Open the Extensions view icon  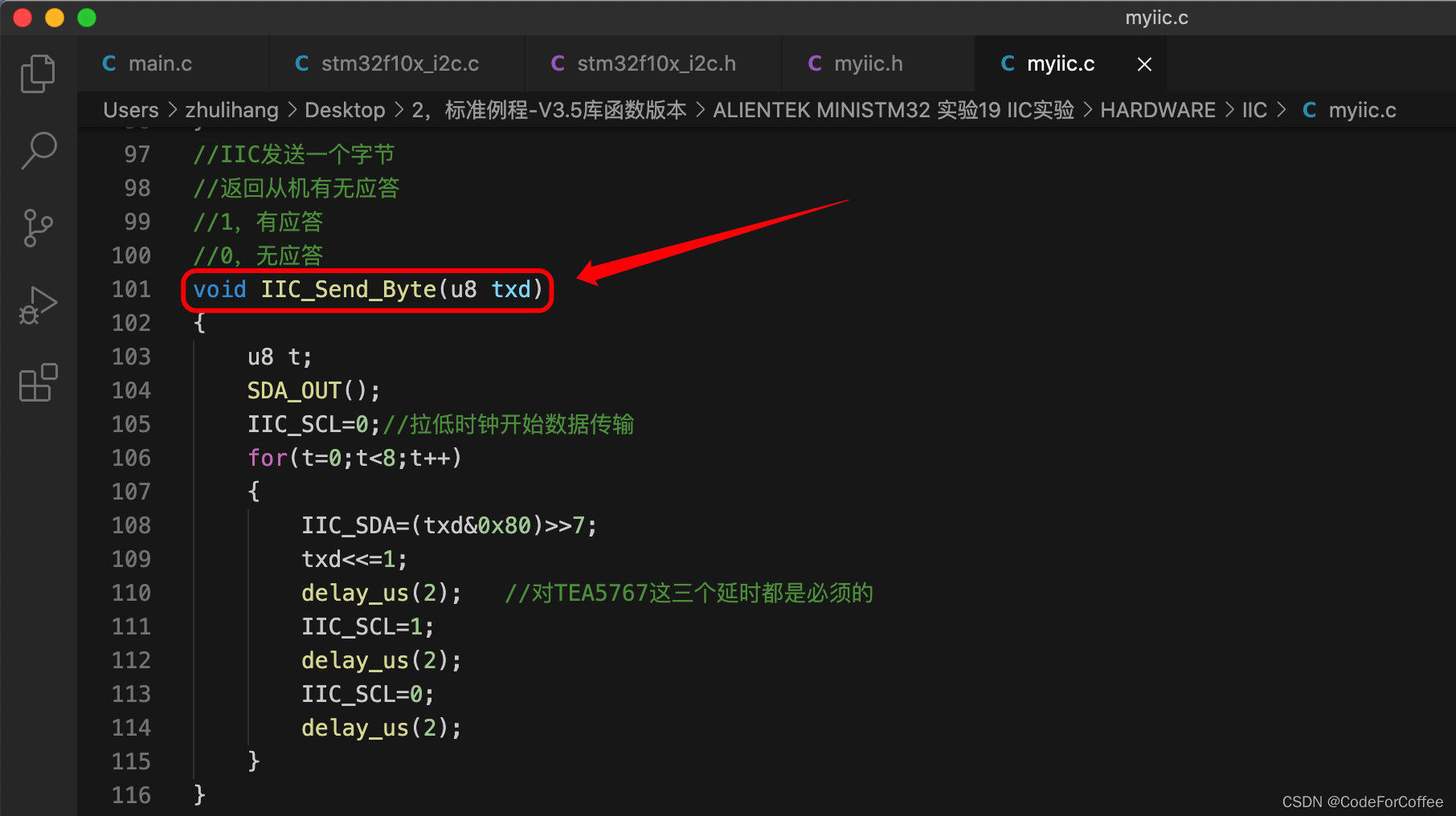(38, 383)
